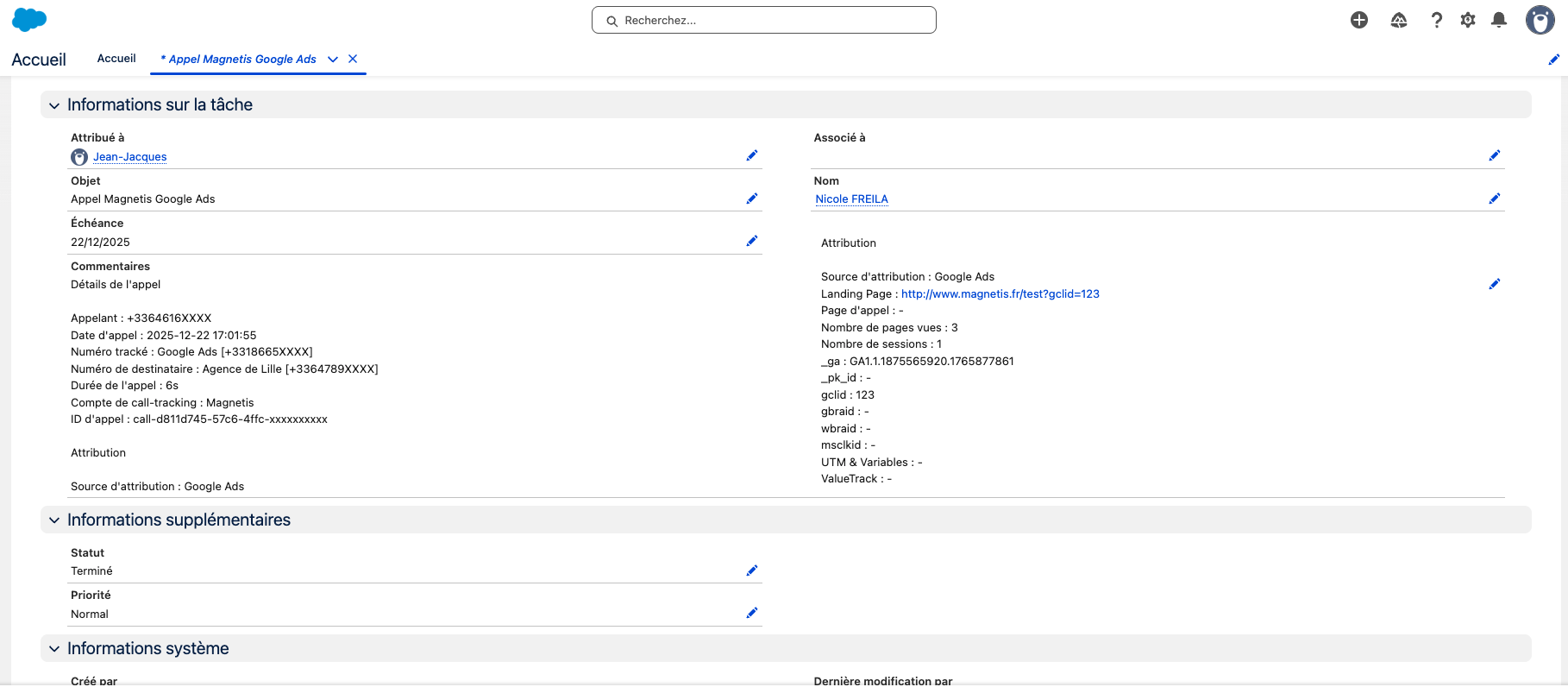Open the Nicole FREILA contact link

coord(851,199)
